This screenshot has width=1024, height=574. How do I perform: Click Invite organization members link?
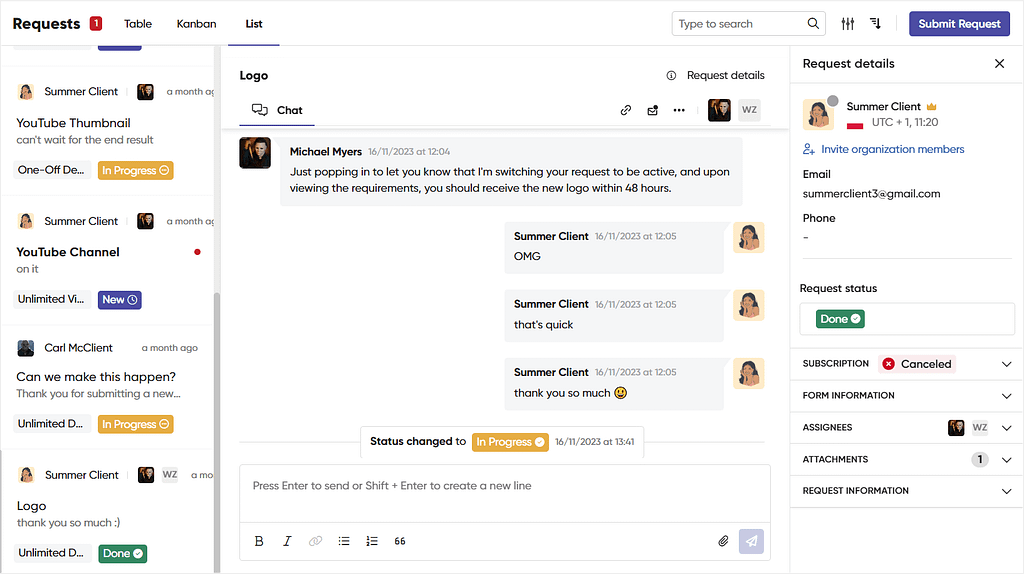892,149
